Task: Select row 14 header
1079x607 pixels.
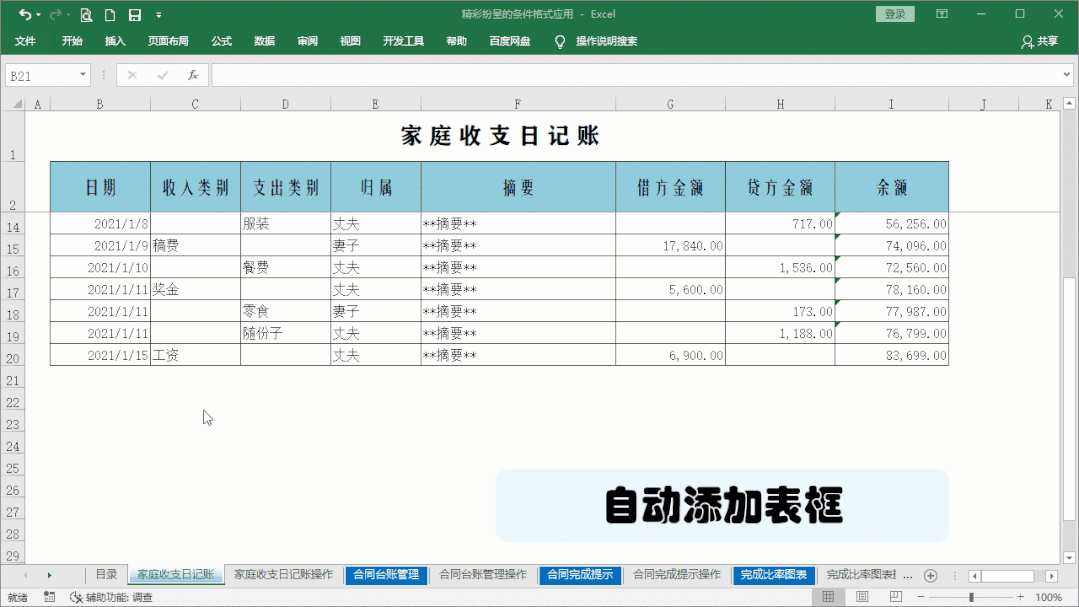Action: click(13, 226)
